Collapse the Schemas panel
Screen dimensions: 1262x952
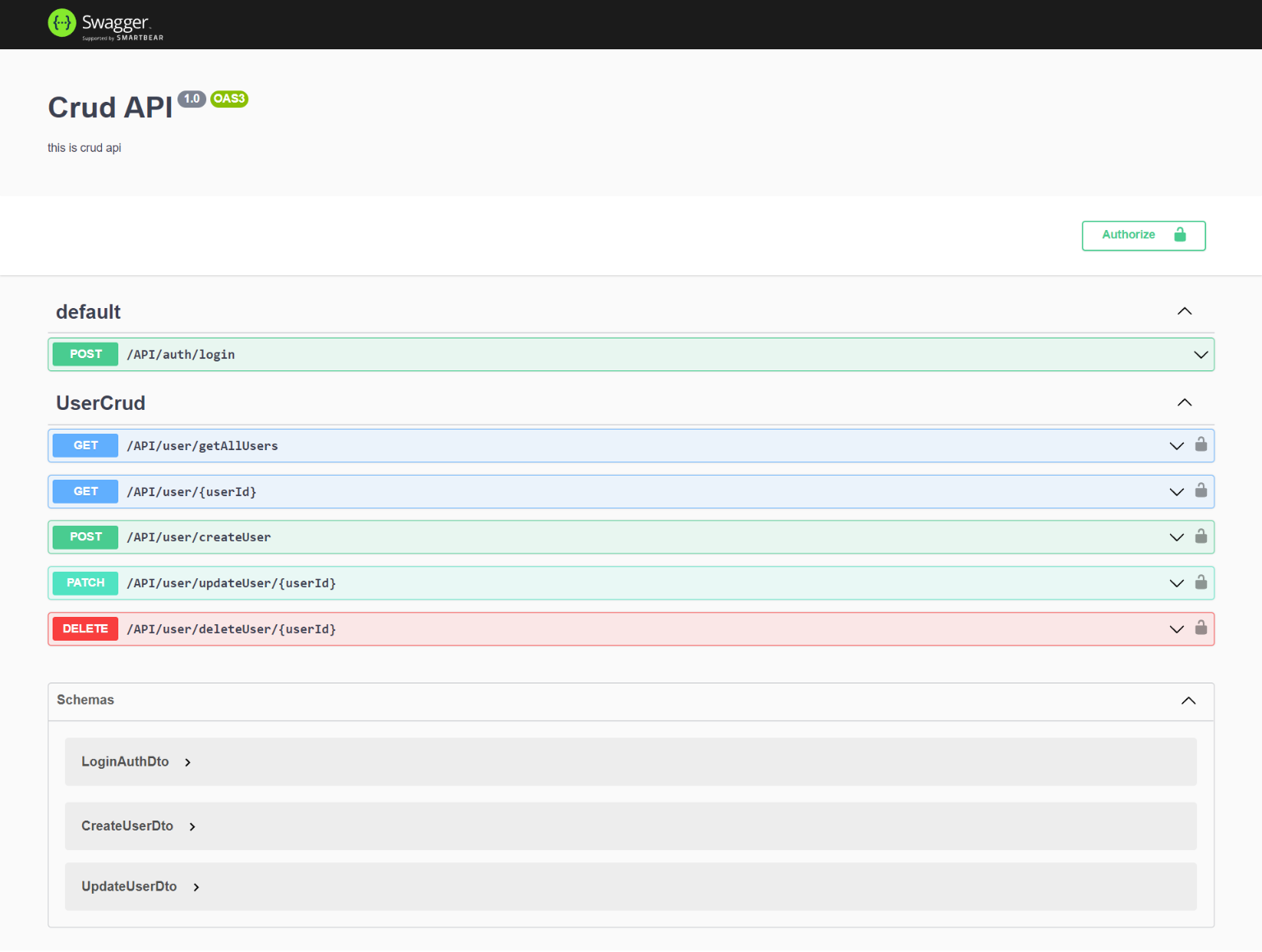[1187, 701]
